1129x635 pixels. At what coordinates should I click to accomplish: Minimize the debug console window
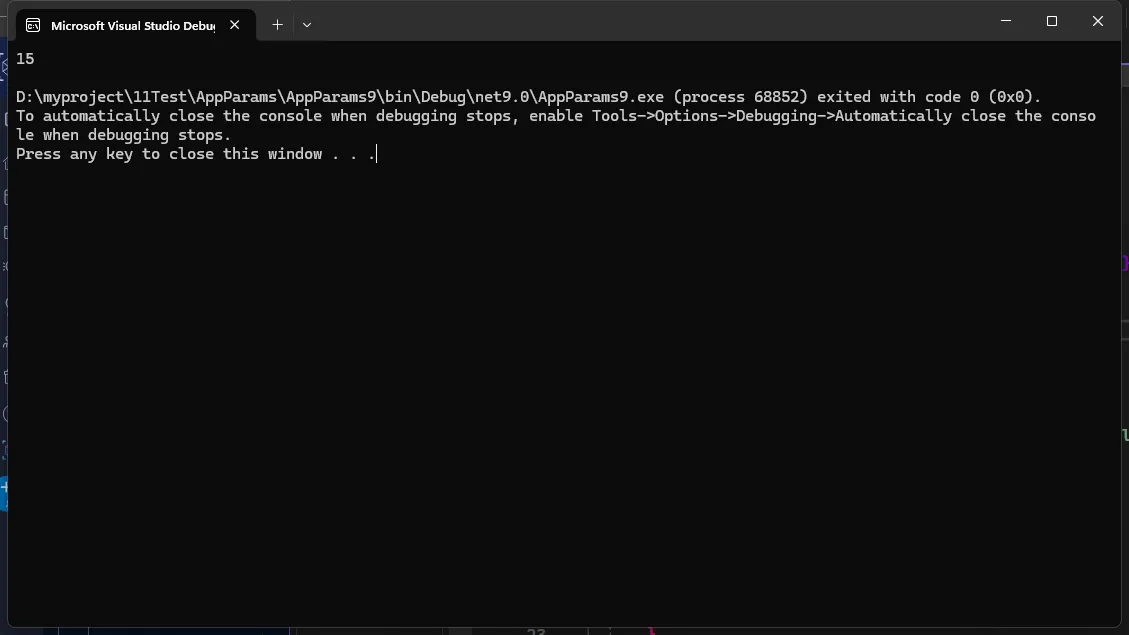pyautogui.click(x=1006, y=21)
